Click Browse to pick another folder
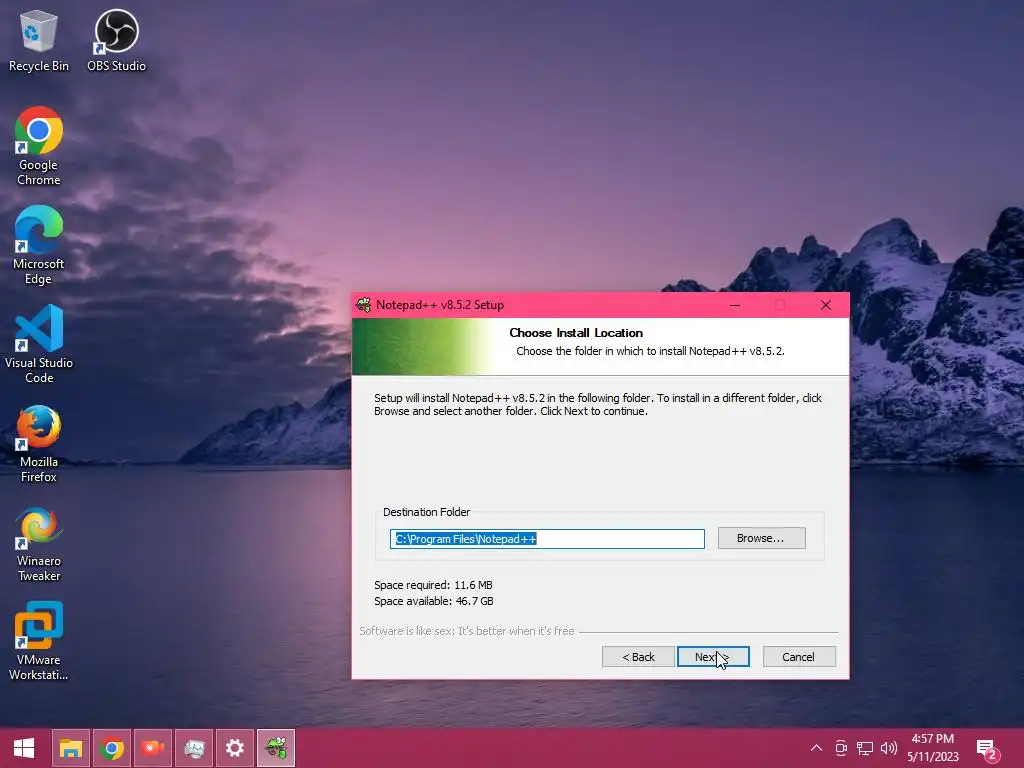The height and width of the screenshot is (768, 1024). coord(761,538)
